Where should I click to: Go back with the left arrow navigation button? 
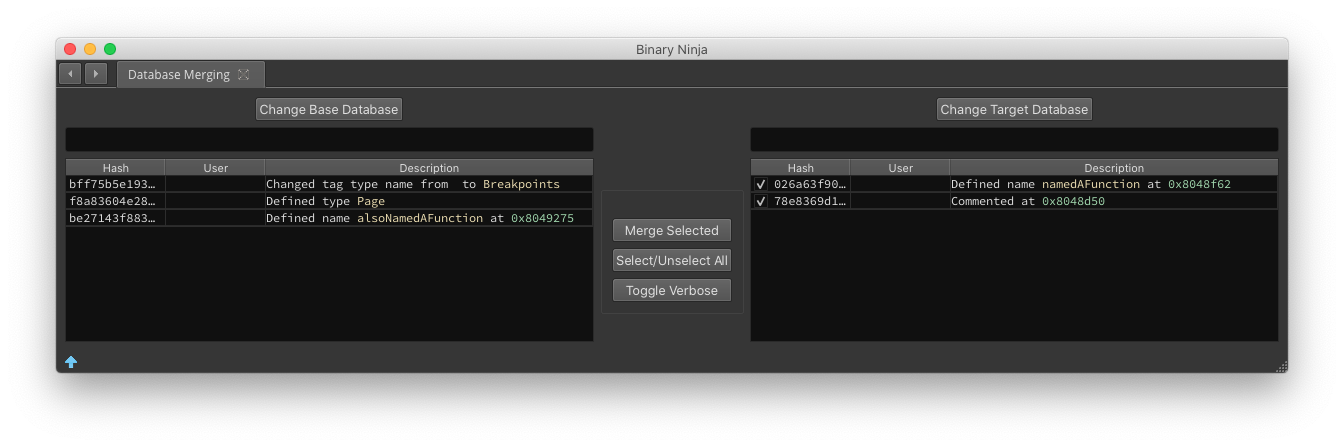[70, 74]
